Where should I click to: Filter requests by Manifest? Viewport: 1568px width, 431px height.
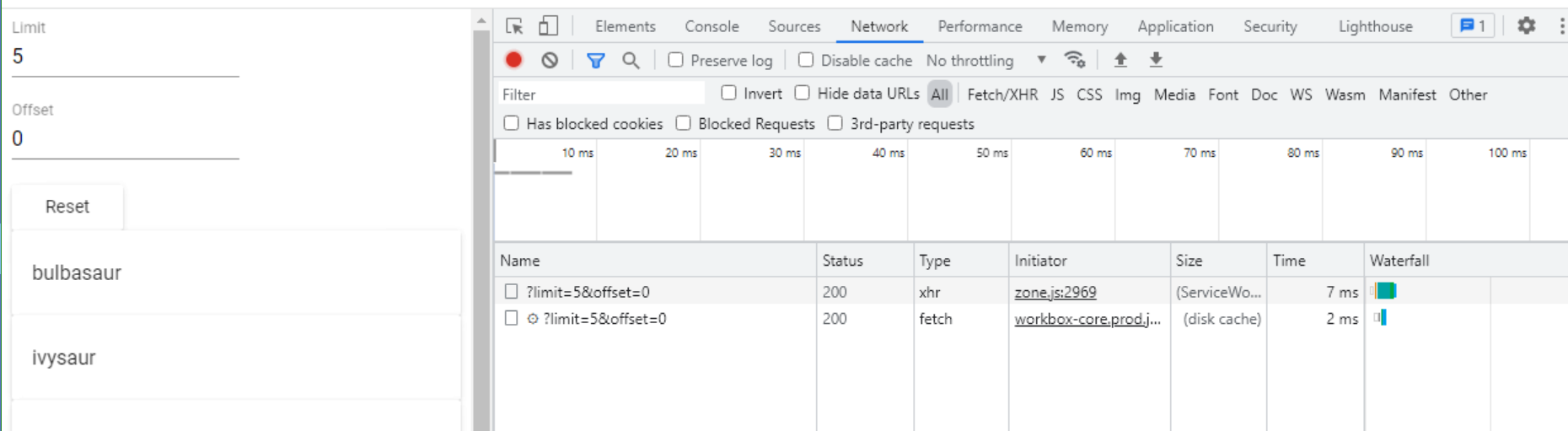click(1407, 94)
